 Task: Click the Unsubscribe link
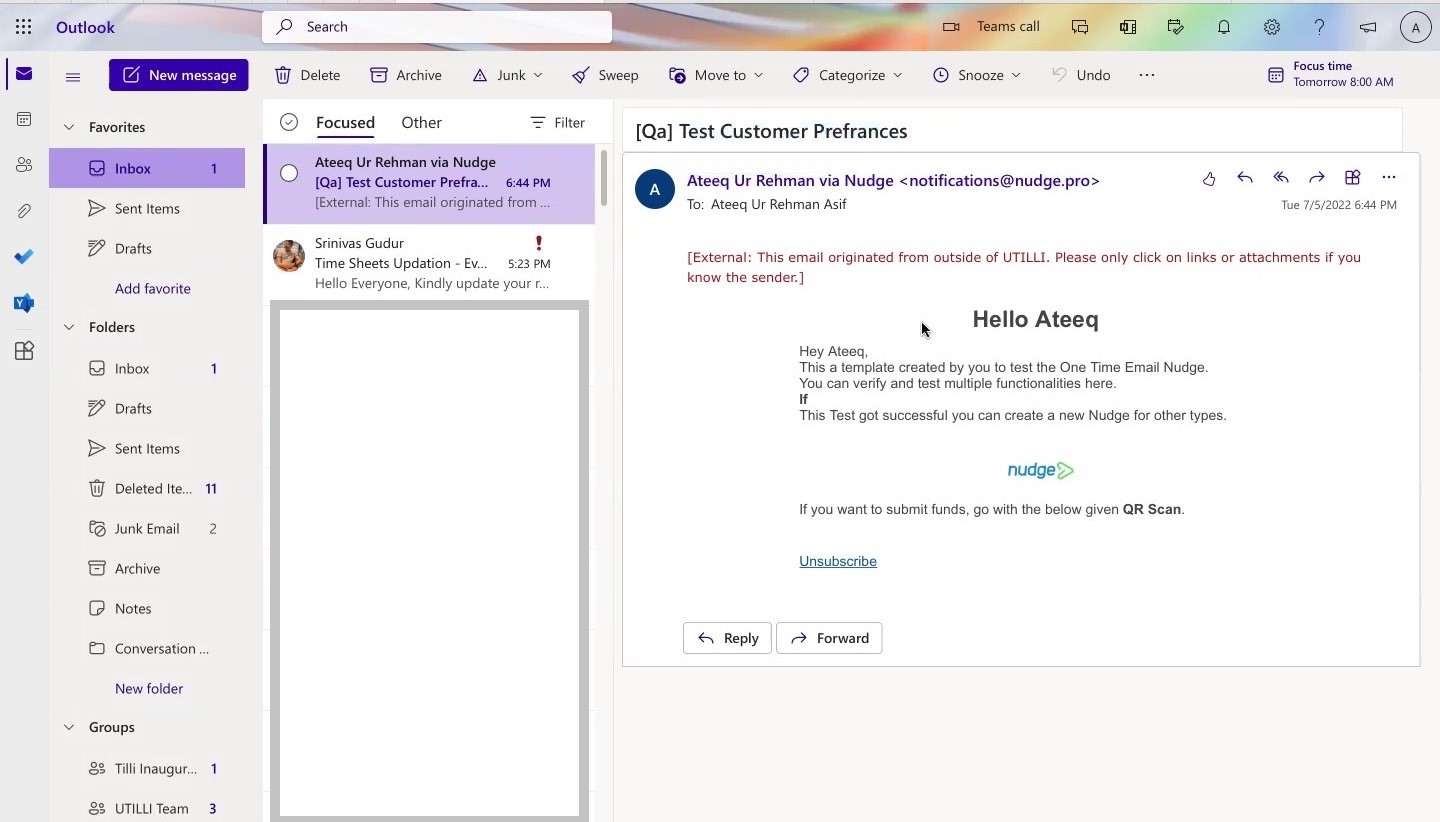838,561
